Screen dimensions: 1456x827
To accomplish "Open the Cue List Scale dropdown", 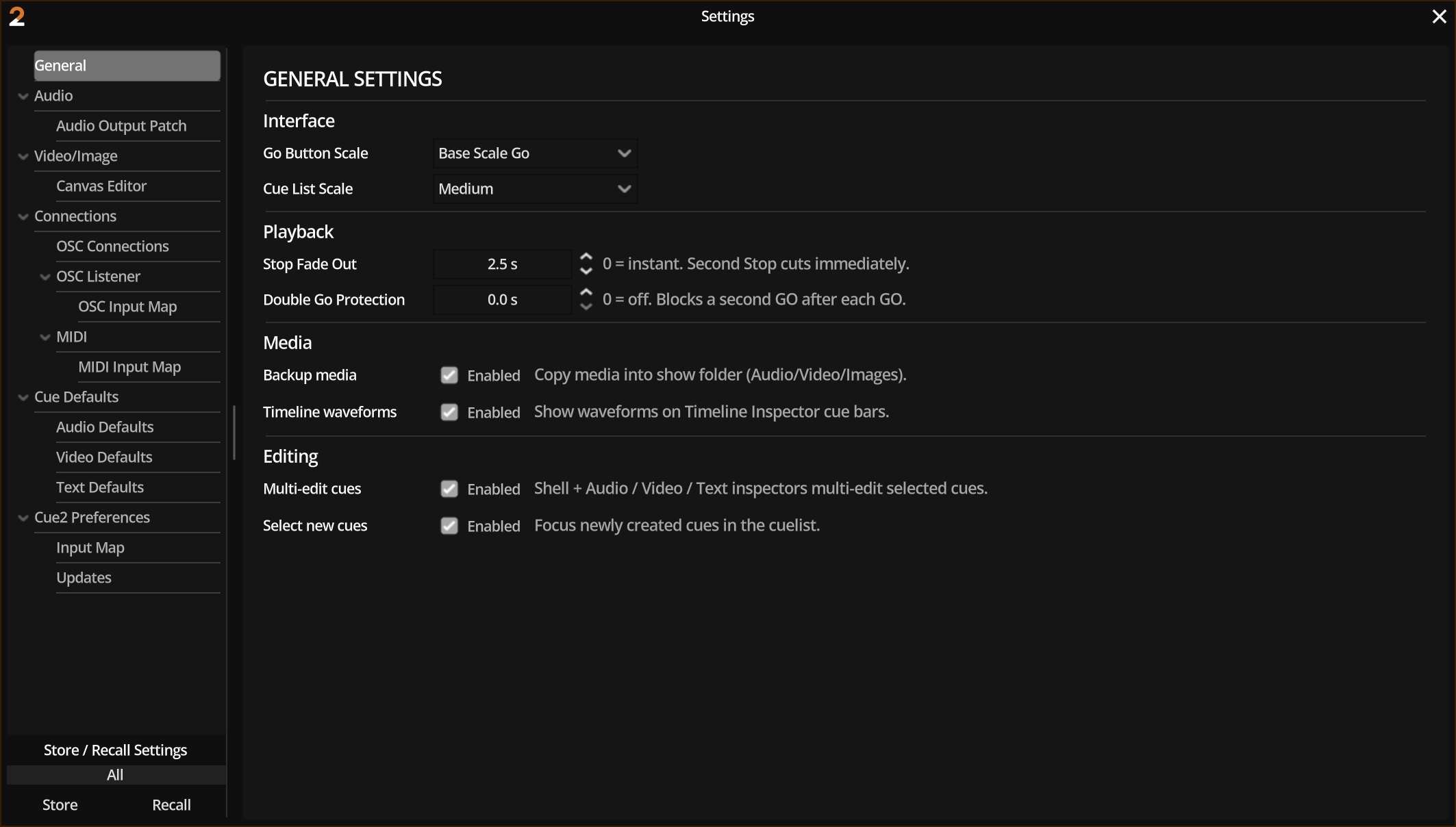I will (x=535, y=189).
